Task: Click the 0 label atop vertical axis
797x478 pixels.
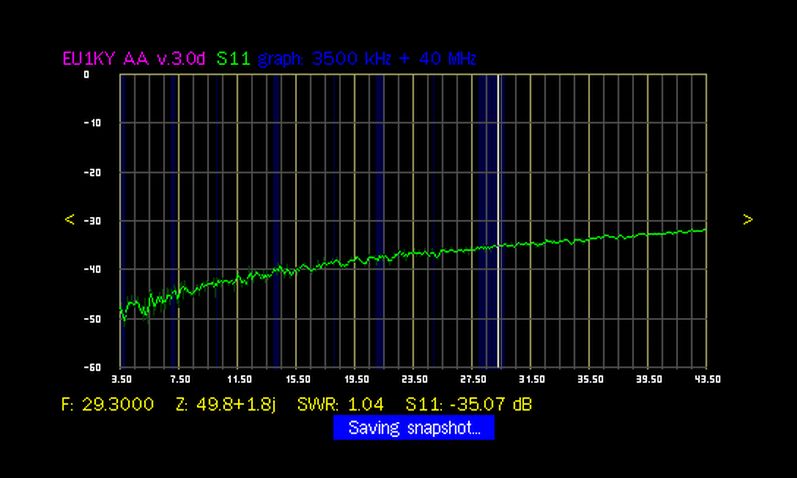Action: pos(86,75)
